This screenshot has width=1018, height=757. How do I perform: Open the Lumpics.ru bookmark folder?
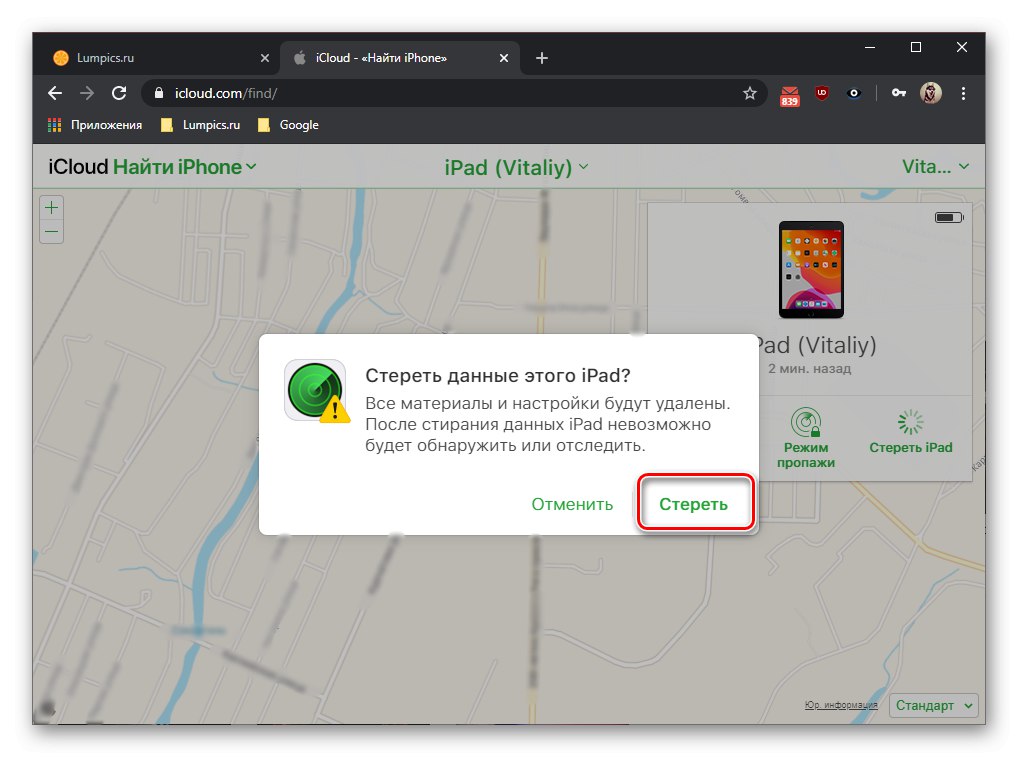tap(201, 125)
